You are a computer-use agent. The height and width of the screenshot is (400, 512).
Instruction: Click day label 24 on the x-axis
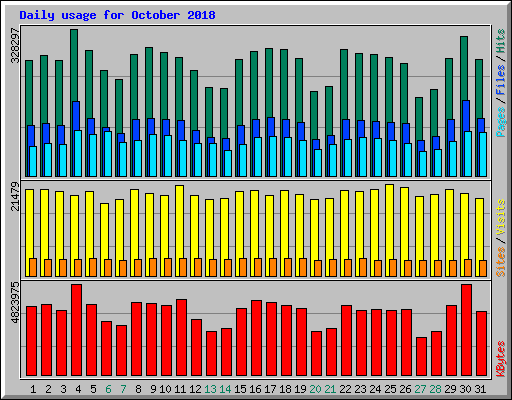click(x=375, y=389)
